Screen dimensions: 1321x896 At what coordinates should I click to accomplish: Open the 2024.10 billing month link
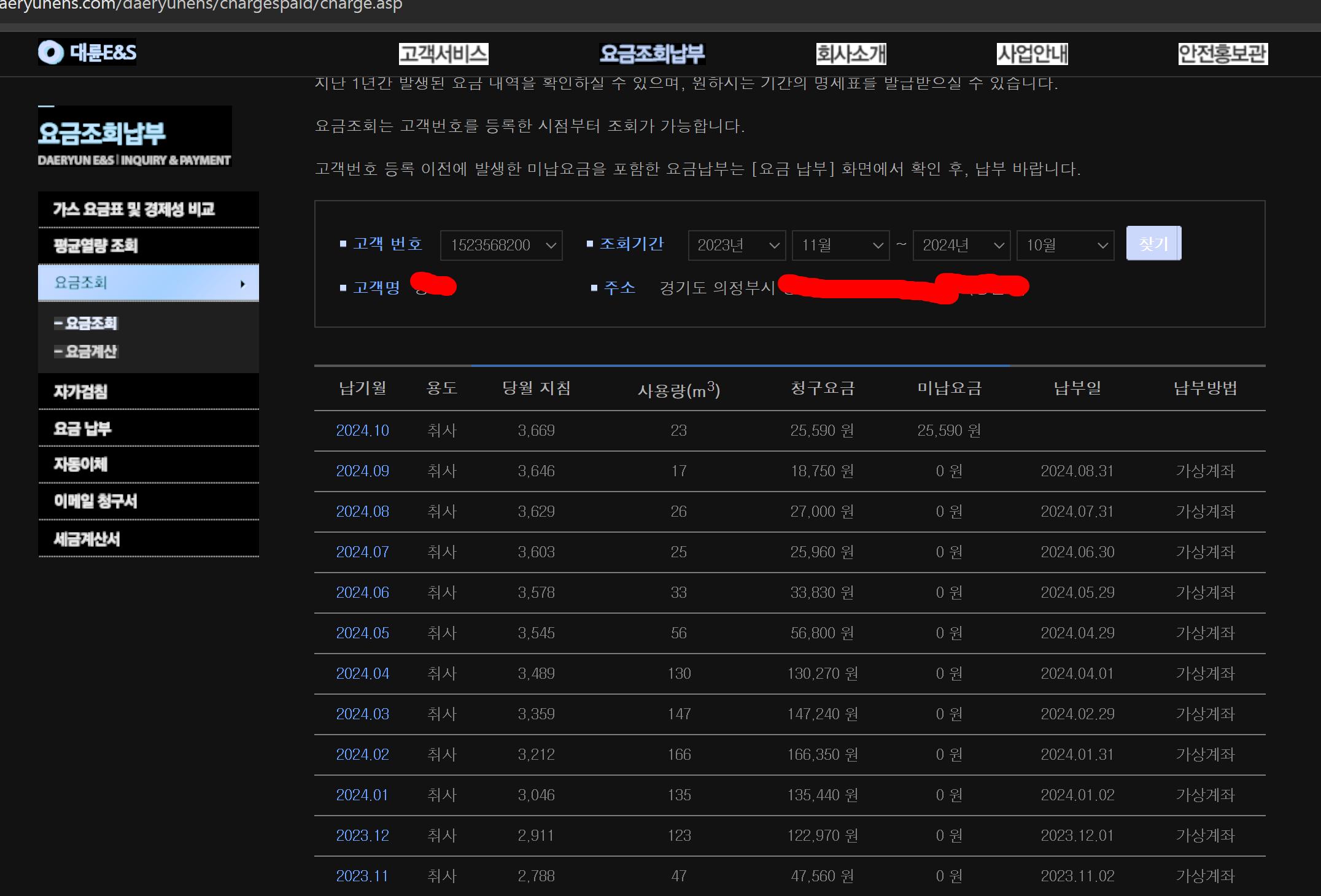click(x=362, y=431)
